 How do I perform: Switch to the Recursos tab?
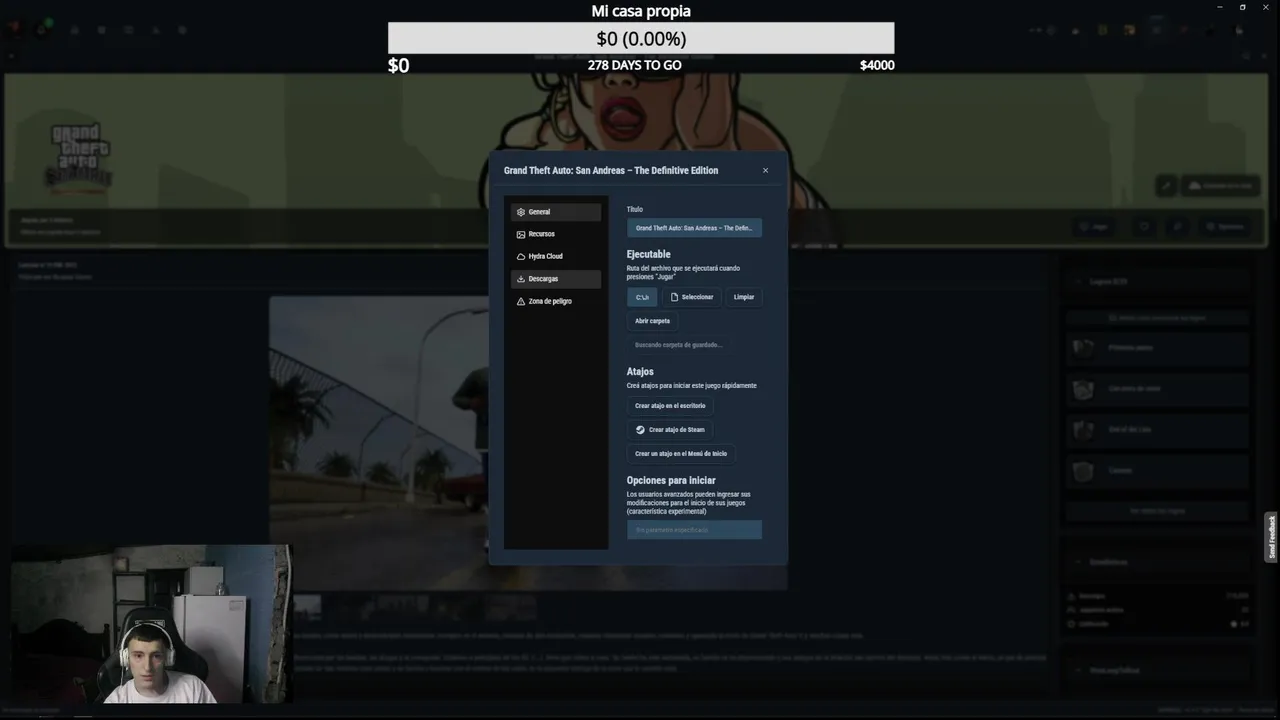point(556,234)
